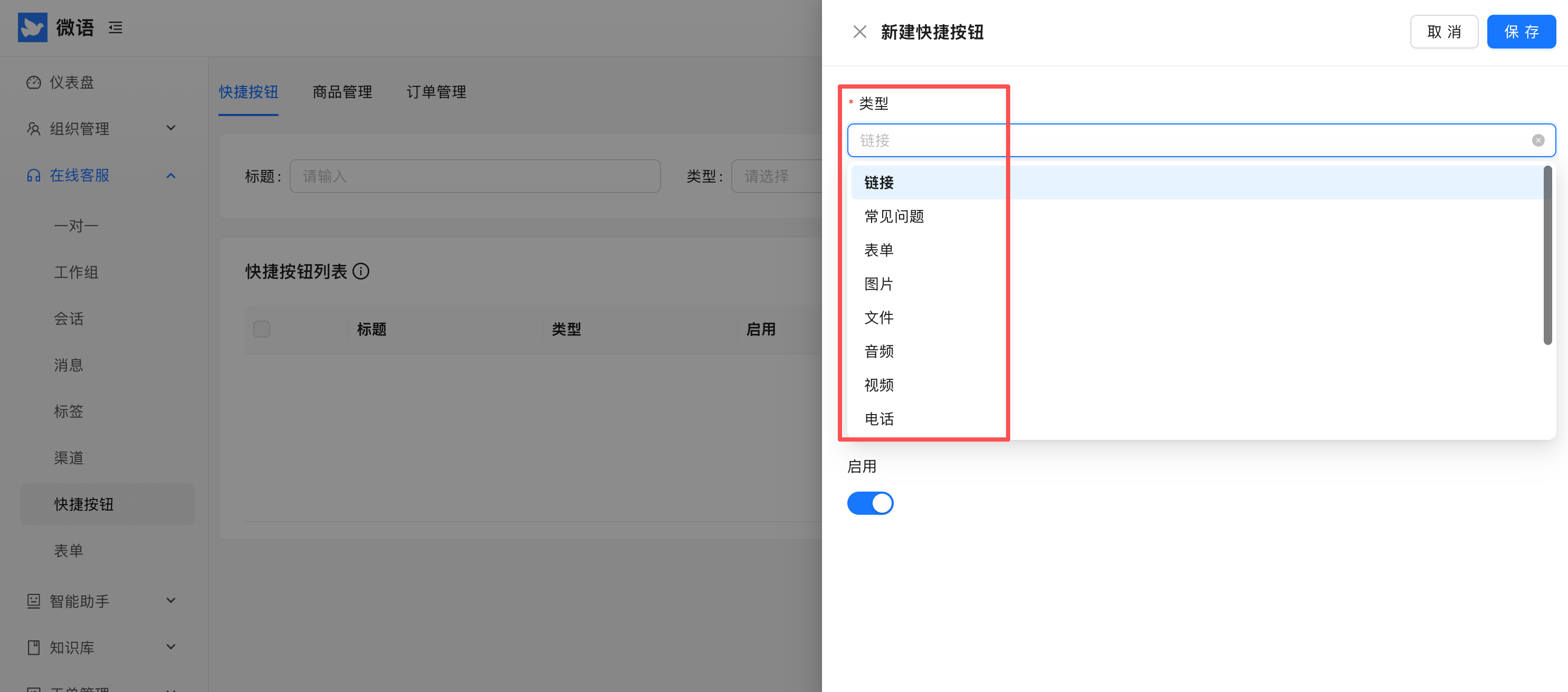The height and width of the screenshot is (692, 1568).
Task: Click the 保存 save button
Action: (x=1521, y=32)
